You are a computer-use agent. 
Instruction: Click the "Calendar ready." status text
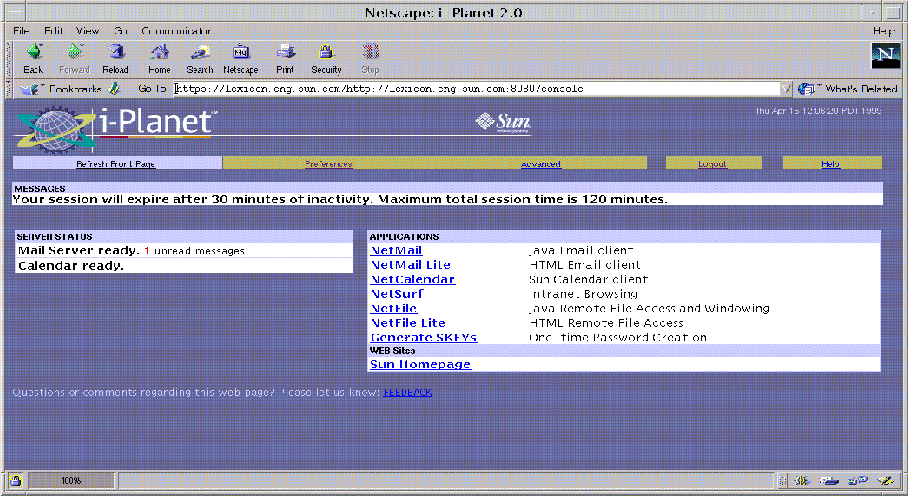click(71, 266)
